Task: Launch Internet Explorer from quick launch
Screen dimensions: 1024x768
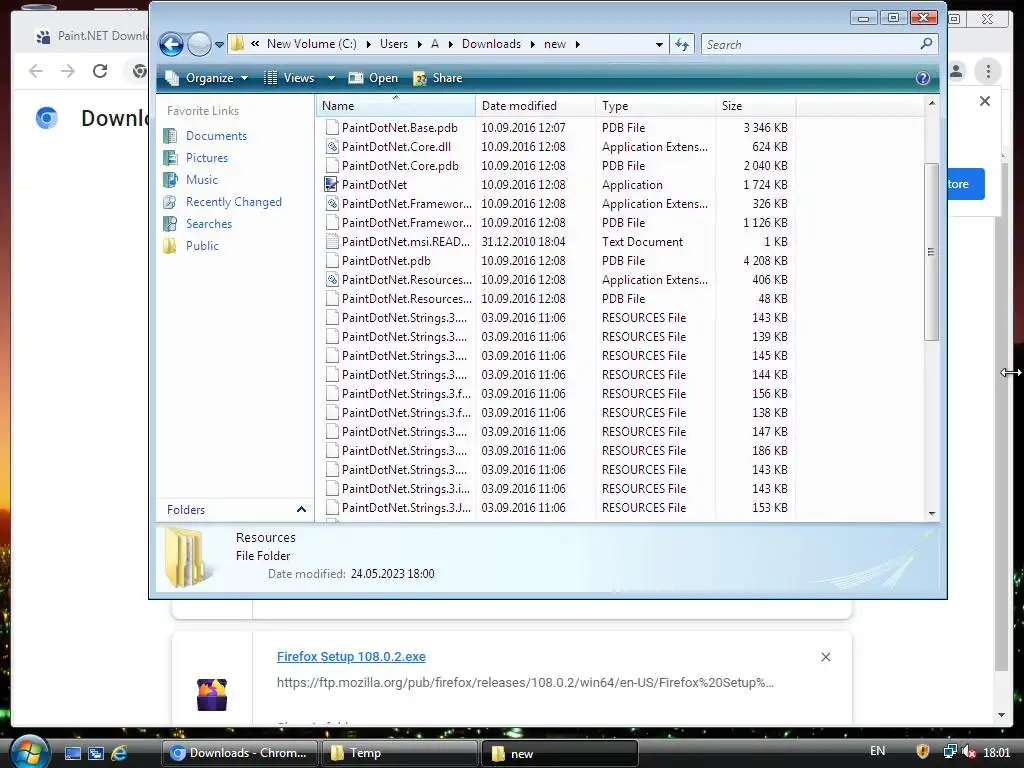Action: pyautogui.click(x=119, y=754)
